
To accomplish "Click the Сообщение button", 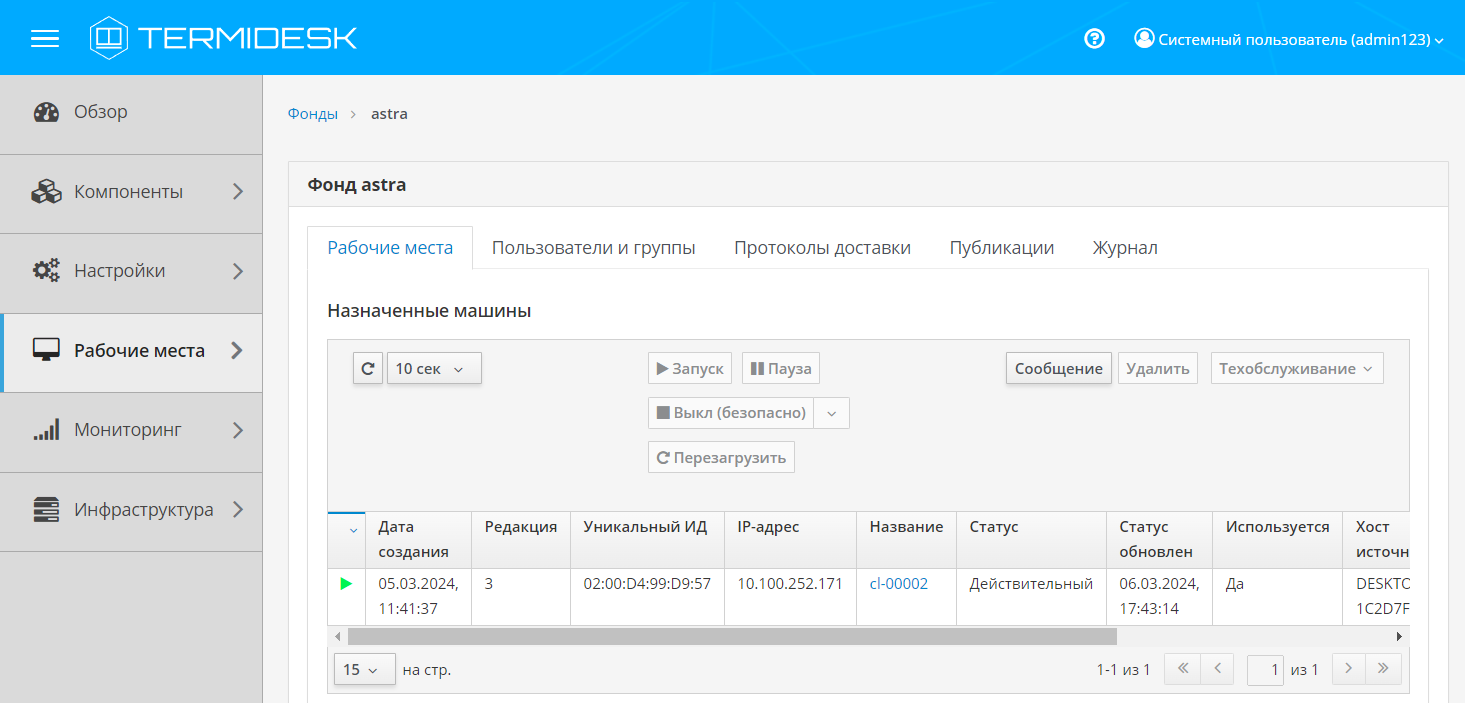I will click(1058, 368).
